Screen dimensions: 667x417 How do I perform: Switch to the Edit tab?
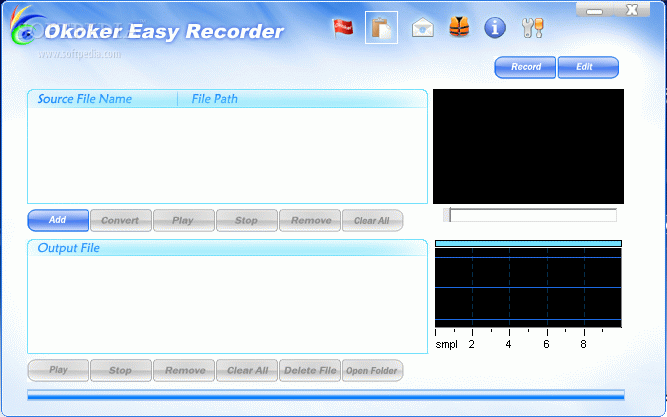click(588, 67)
